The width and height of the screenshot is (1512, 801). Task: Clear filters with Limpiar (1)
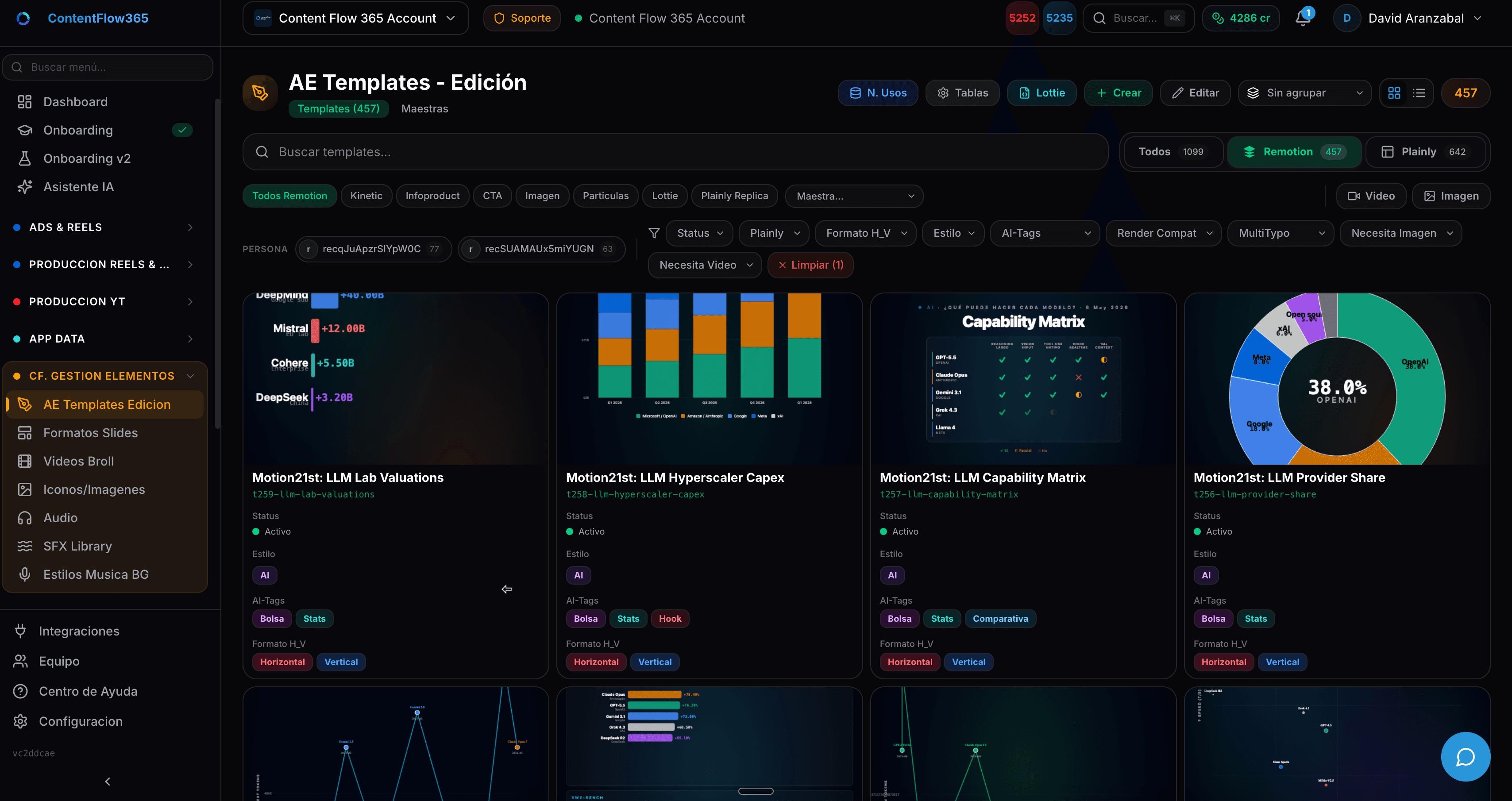(810, 265)
